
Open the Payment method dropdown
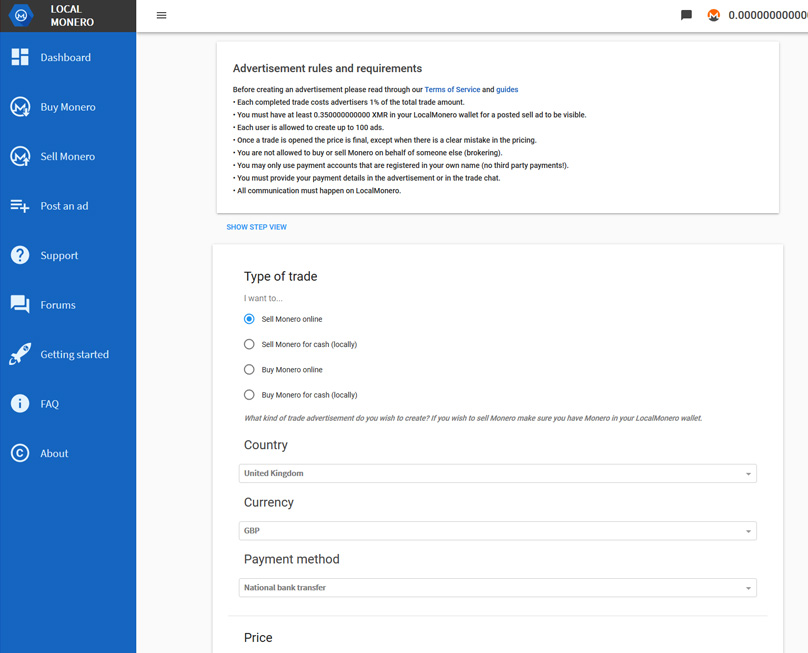pyautogui.click(x=497, y=588)
